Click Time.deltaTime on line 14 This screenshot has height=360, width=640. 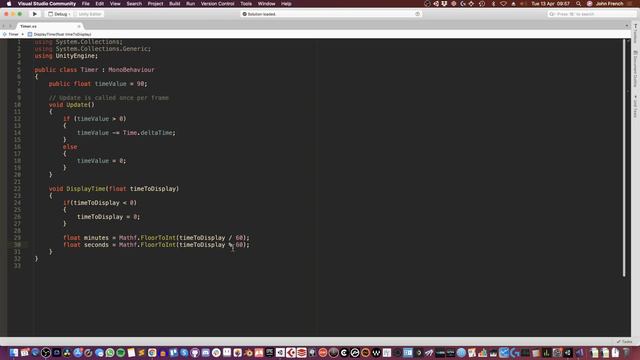148,133
